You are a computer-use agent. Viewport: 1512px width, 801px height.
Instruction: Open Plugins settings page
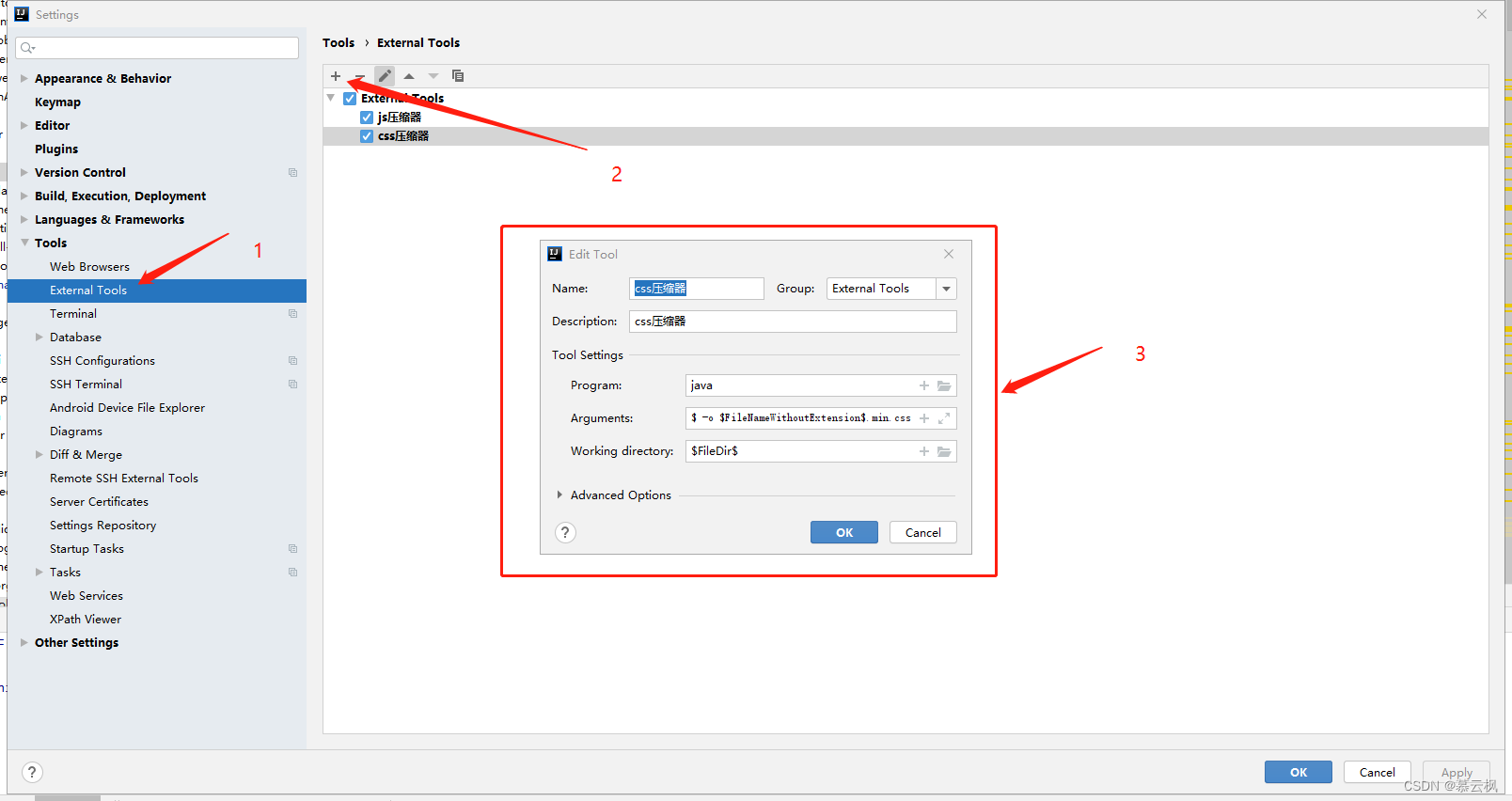pyautogui.click(x=56, y=149)
